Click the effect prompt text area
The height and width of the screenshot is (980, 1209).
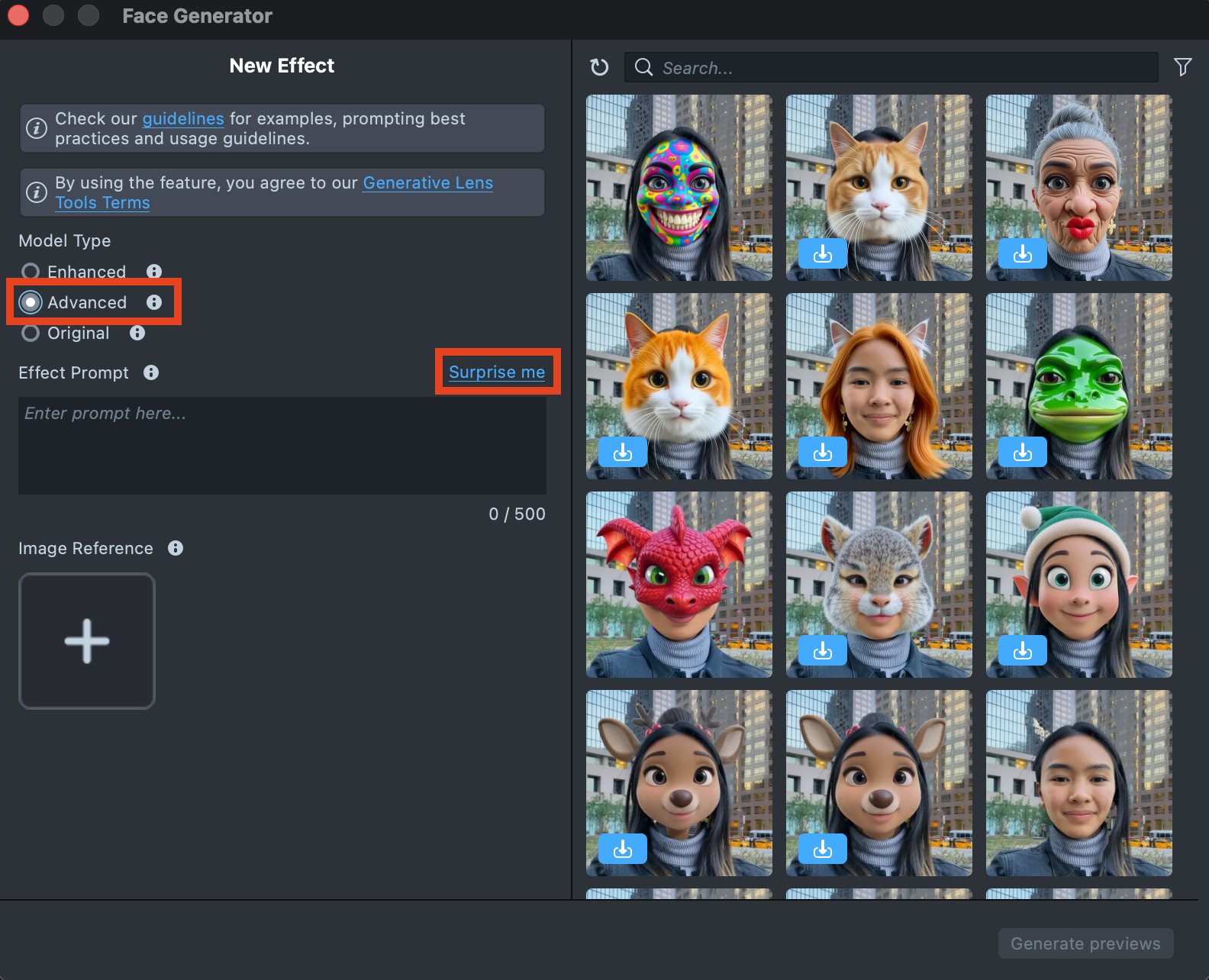click(282, 446)
